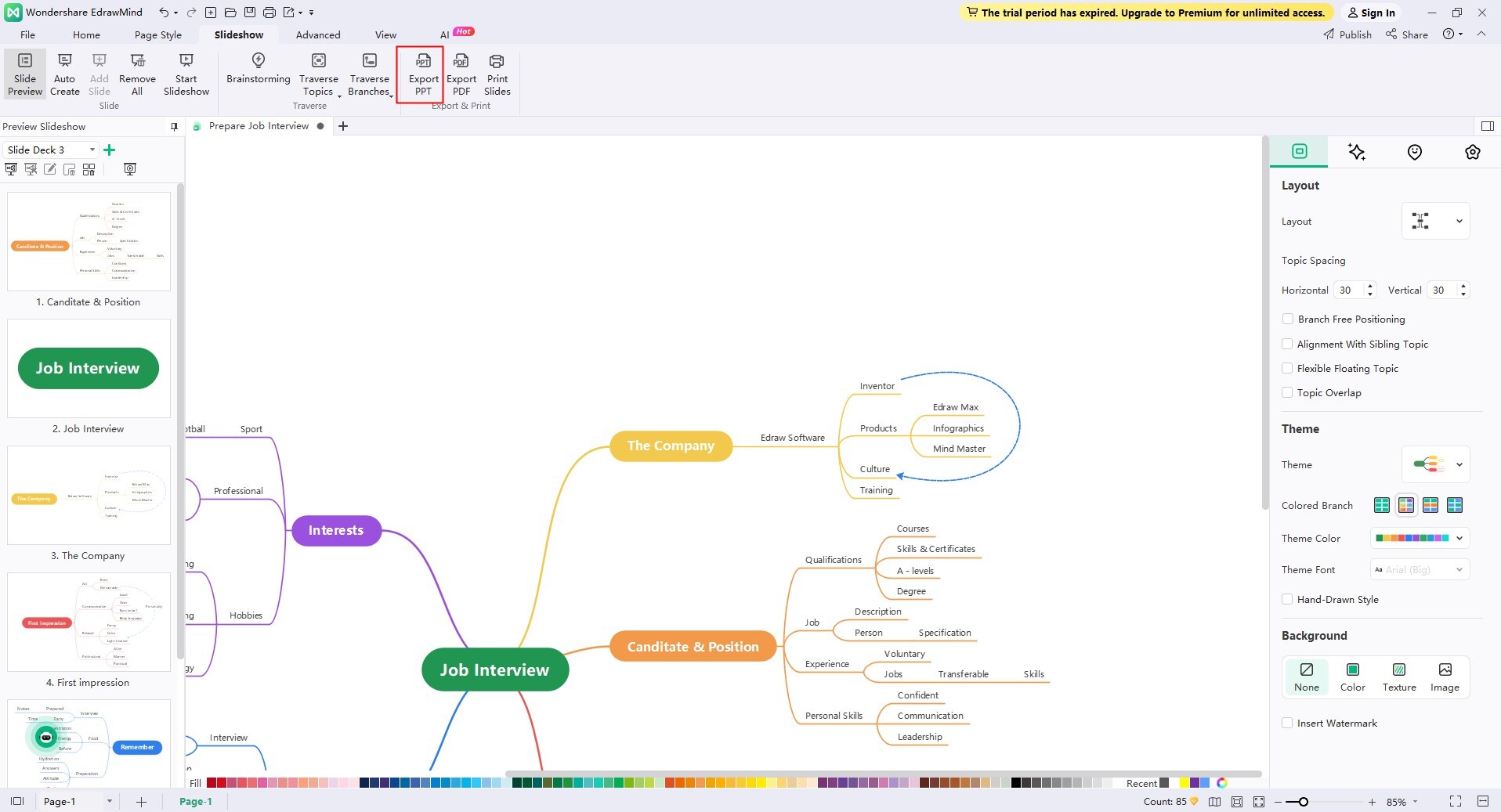Select the Color background option
Image resolution: width=1501 pixels, height=812 pixels.
(x=1352, y=677)
